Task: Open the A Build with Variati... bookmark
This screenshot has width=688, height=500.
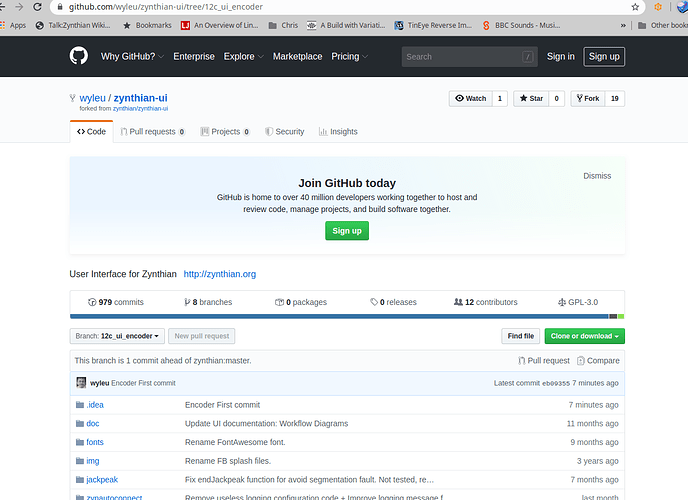Action: [346, 25]
